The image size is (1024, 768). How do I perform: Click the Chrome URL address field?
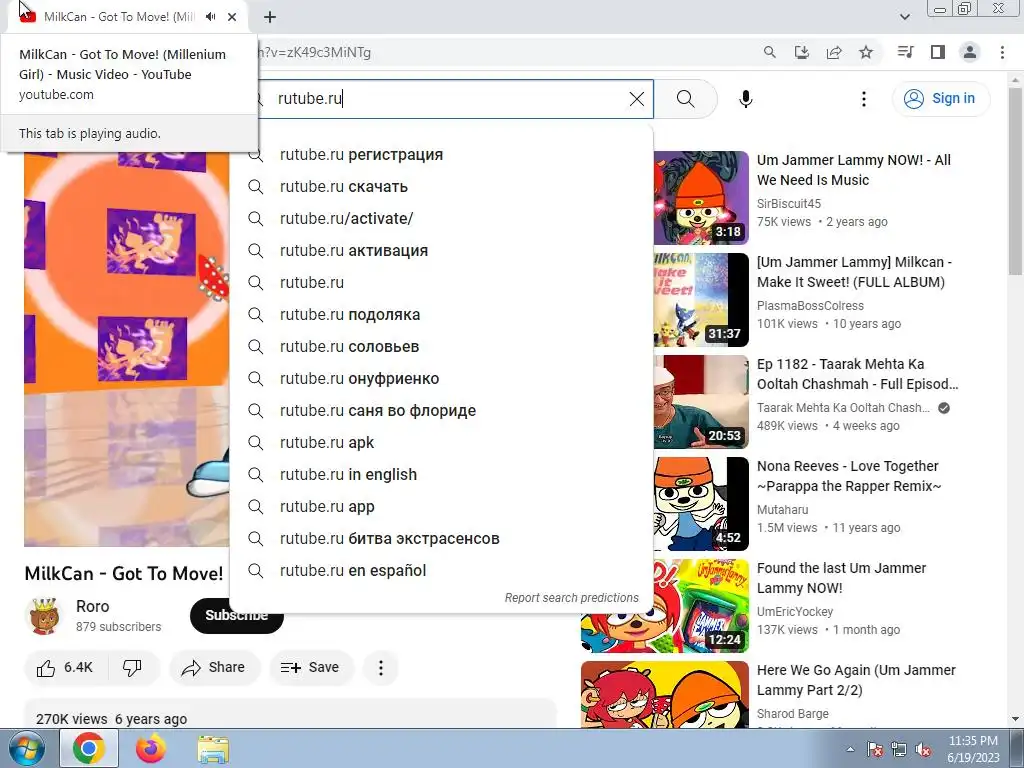(x=503, y=52)
